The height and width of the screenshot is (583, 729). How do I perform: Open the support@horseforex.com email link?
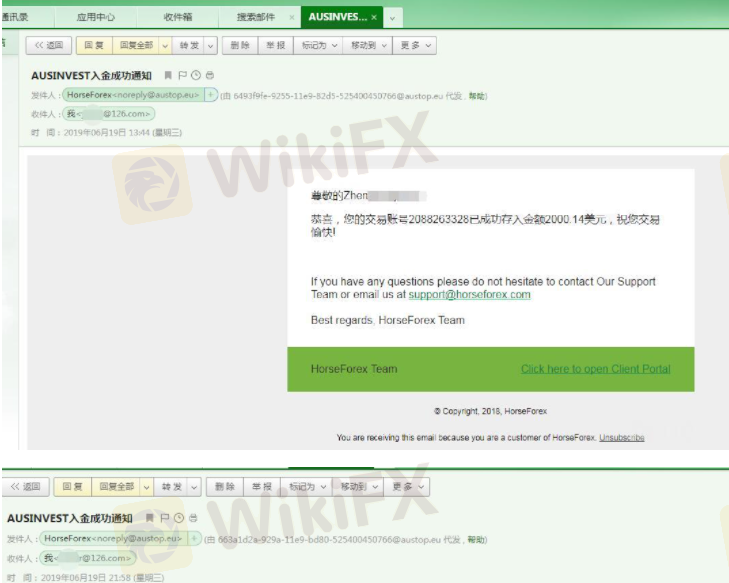(469, 295)
